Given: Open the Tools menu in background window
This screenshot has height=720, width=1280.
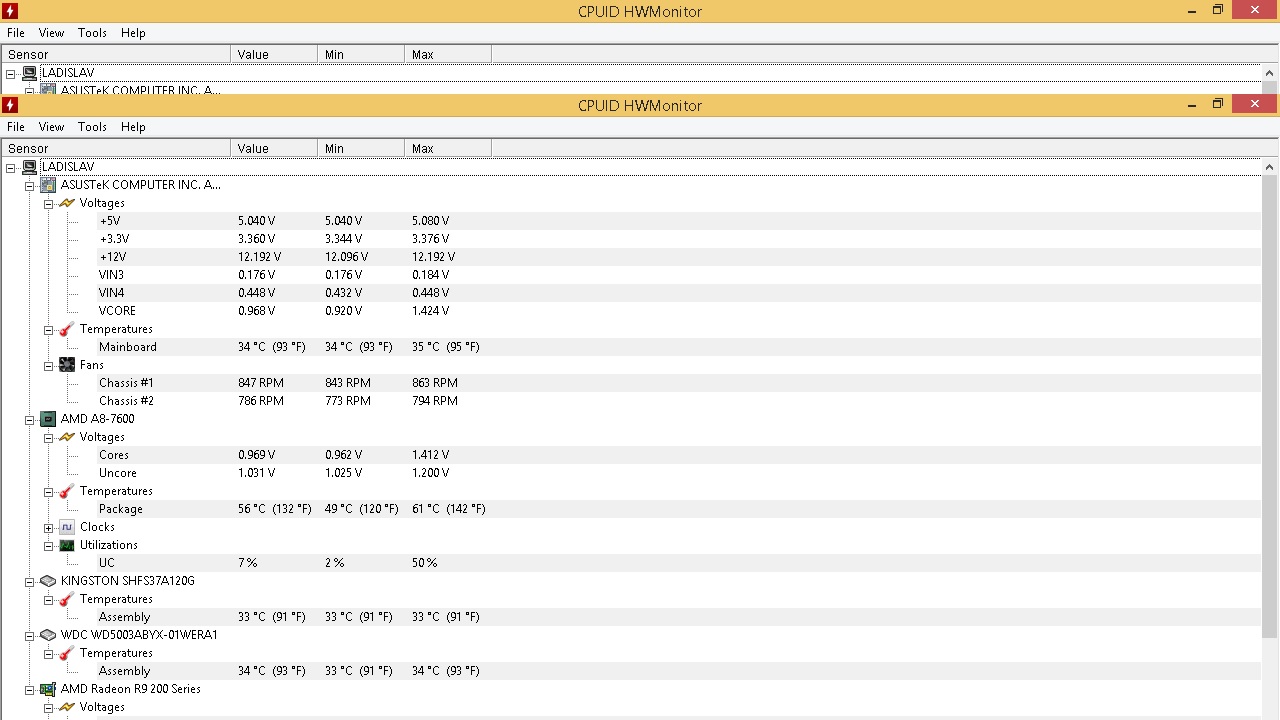Looking at the screenshot, I should pos(92,33).
